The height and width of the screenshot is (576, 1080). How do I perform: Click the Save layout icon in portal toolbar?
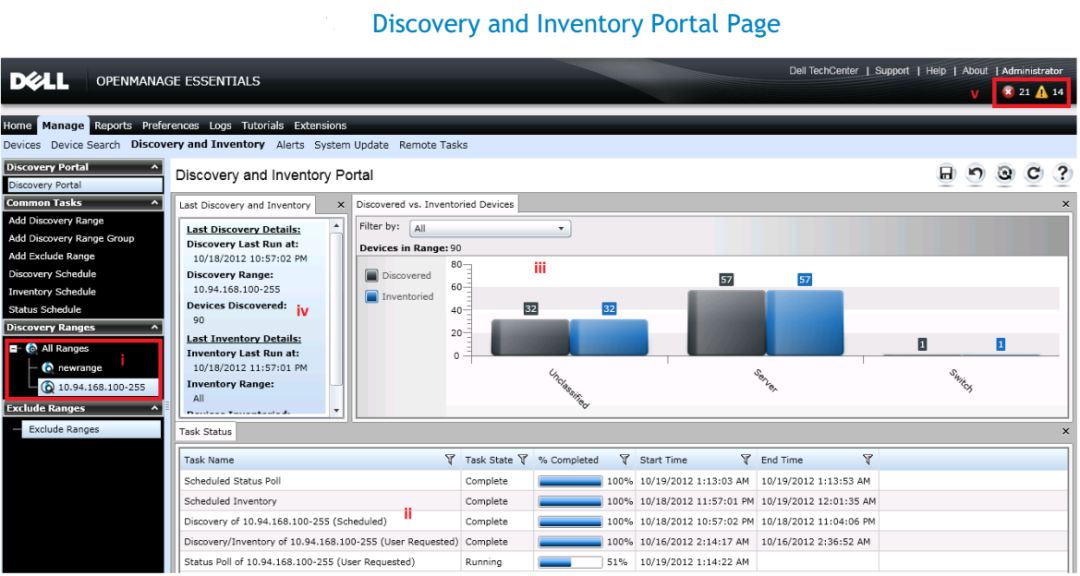point(946,174)
